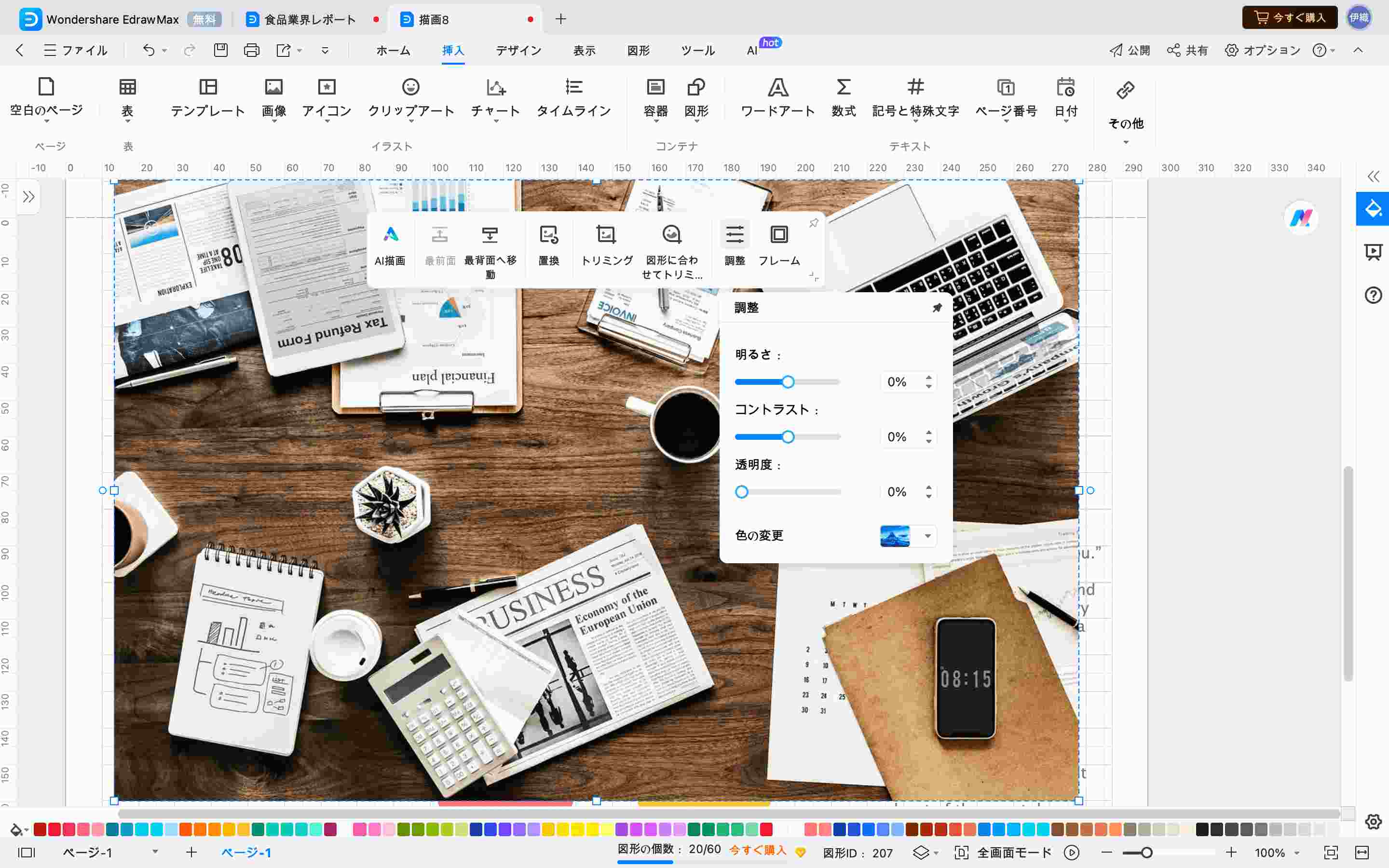
Task: Collapse the right side panel
Action: (x=1373, y=176)
